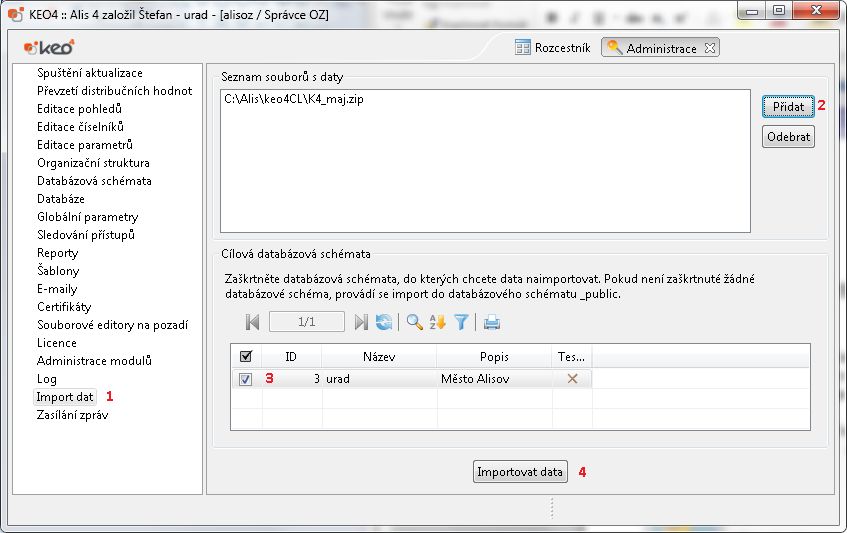Toggle the select-all checkbox in table header
Image resolution: width=847 pixels, height=533 pixels.
246,356
